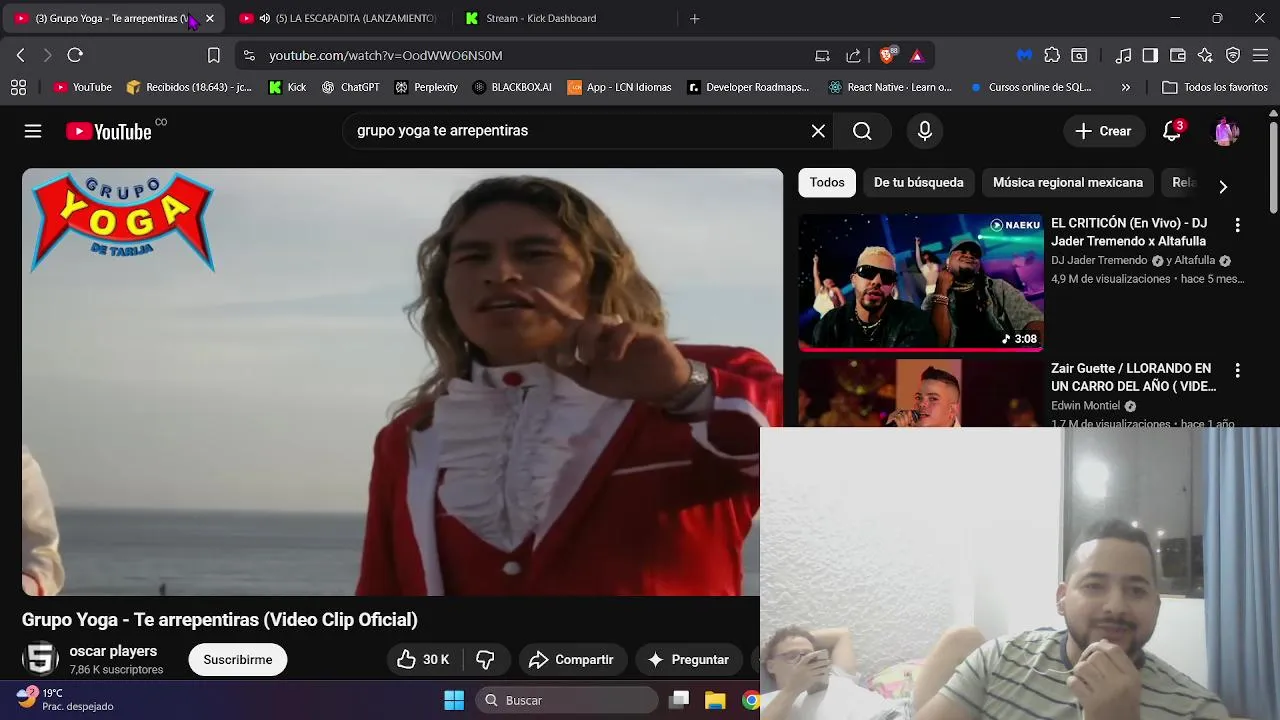
Task: Go to the YouTube home logo
Action: pos(108,131)
